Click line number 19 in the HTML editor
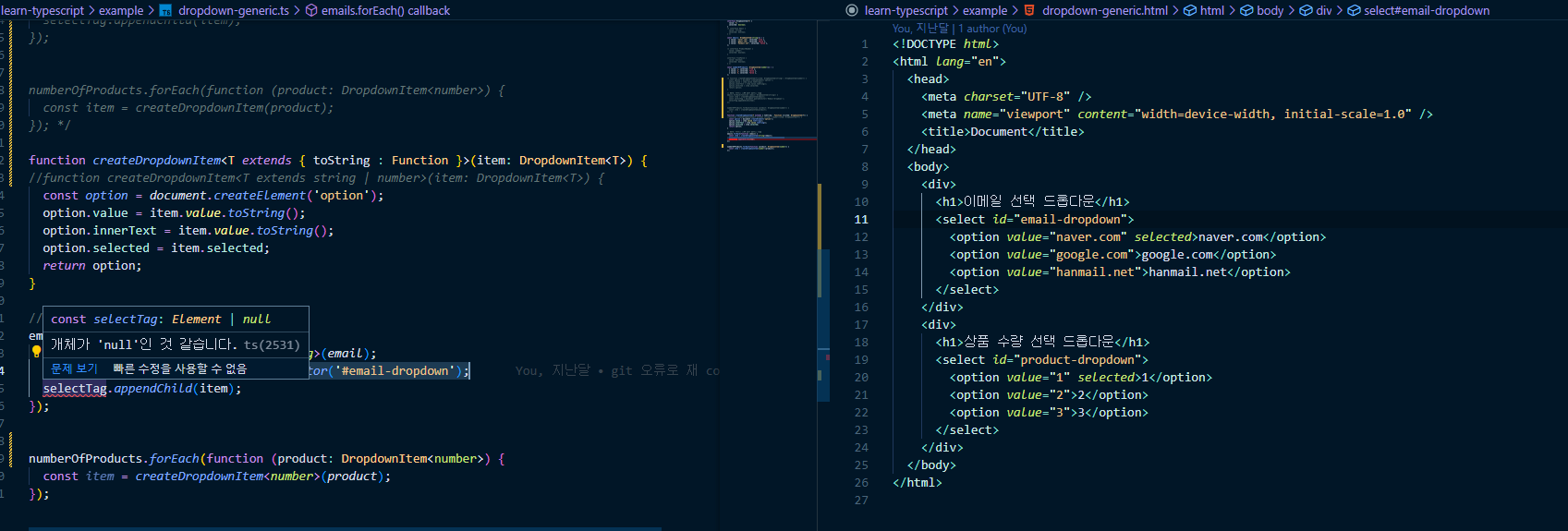 coord(861,359)
